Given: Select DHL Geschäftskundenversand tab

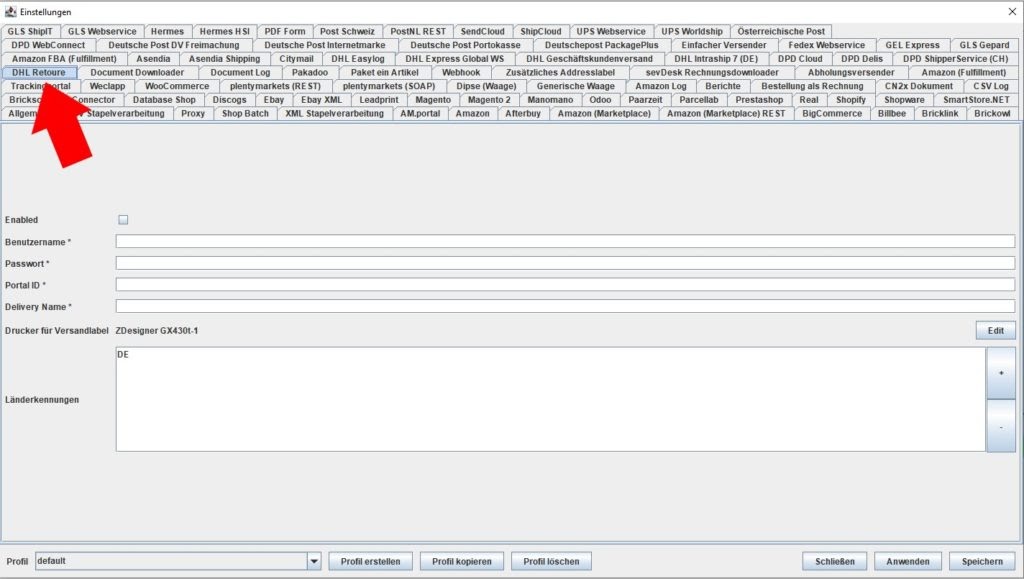Looking at the screenshot, I should (590, 59).
